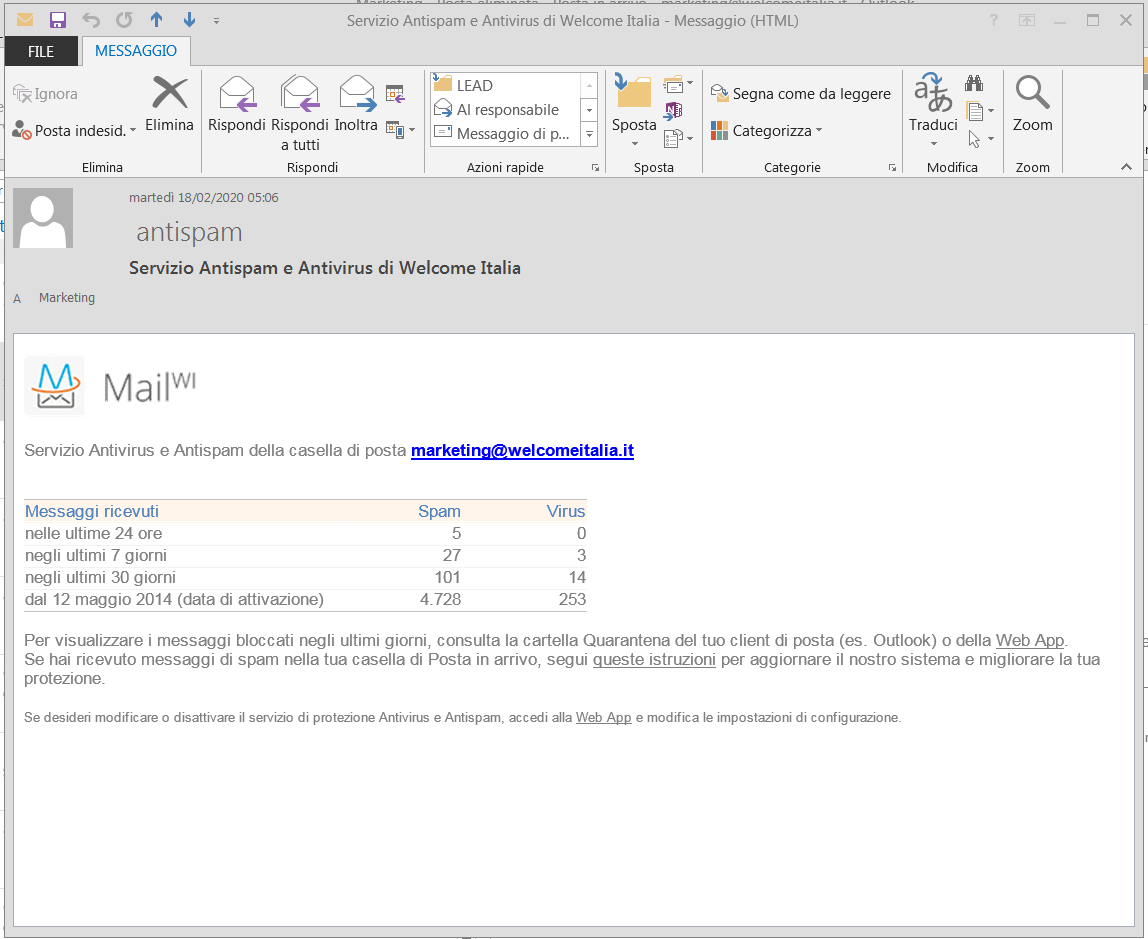This screenshot has width=1148, height=939.
Task: Click the Virus column header
Action: pos(566,511)
